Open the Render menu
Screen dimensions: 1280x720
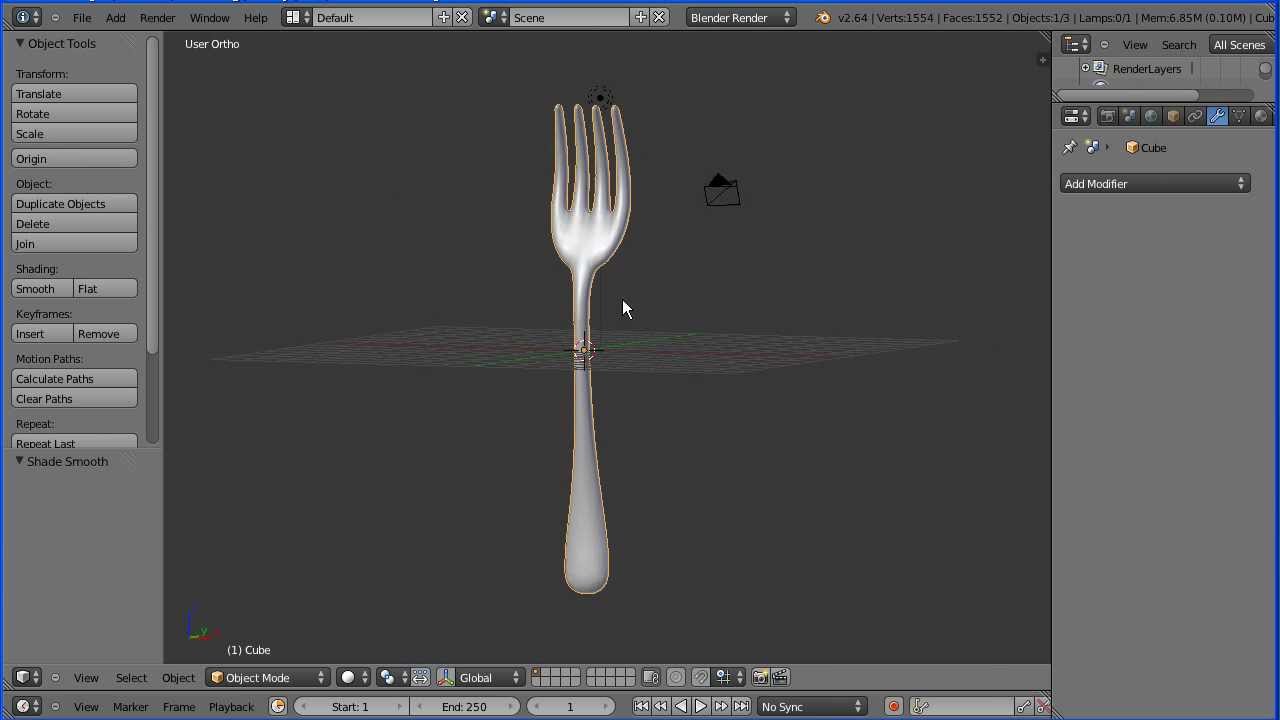click(x=157, y=18)
